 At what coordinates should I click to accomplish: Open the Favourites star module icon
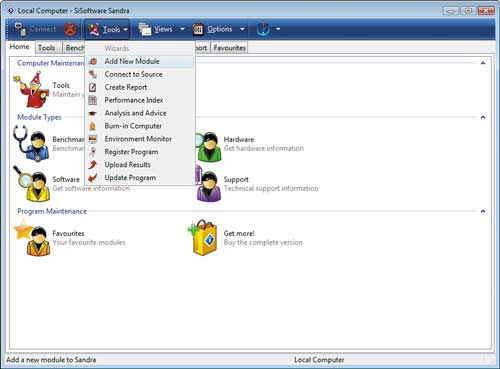[32, 238]
